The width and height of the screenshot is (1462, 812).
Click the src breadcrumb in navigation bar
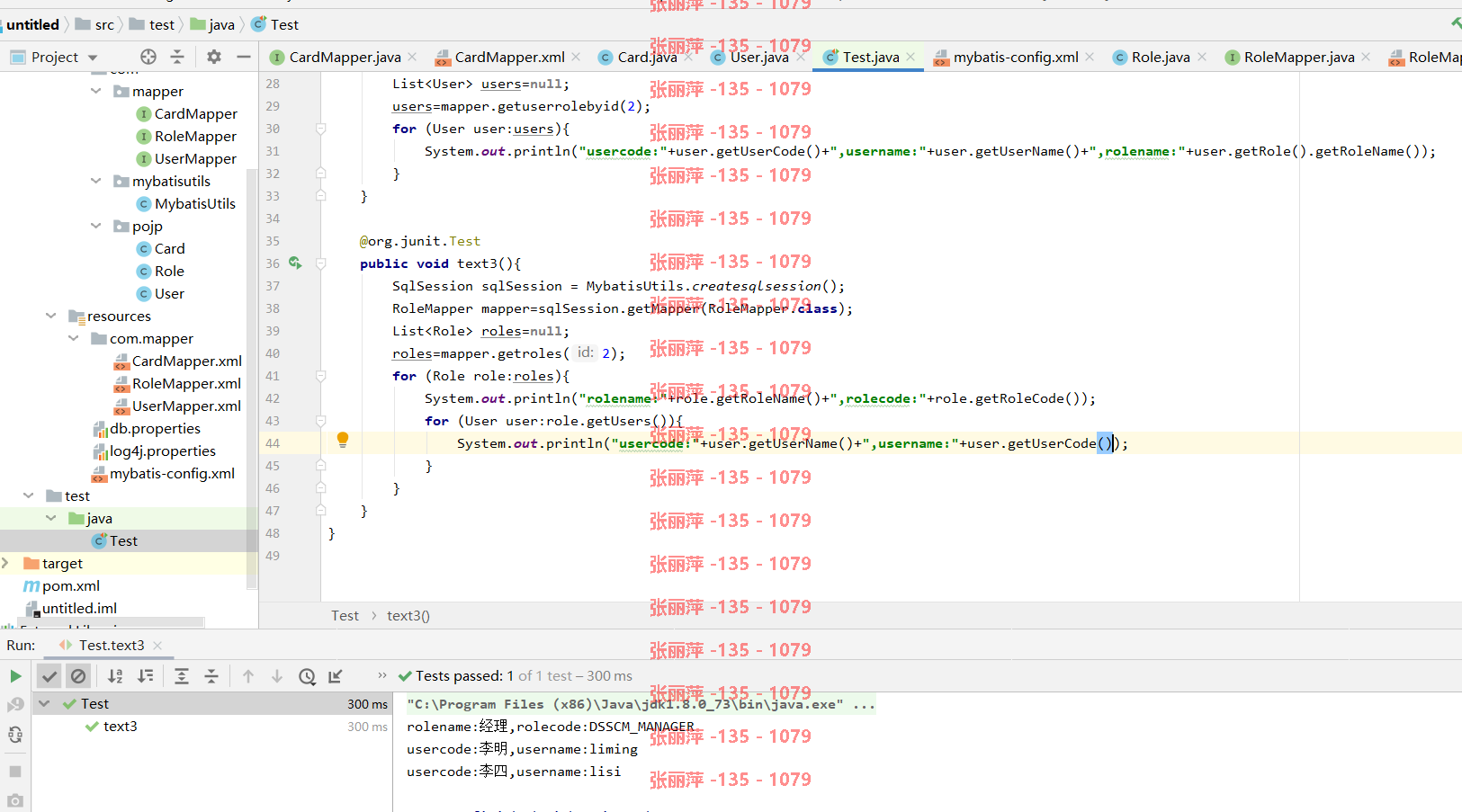(95, 25)
